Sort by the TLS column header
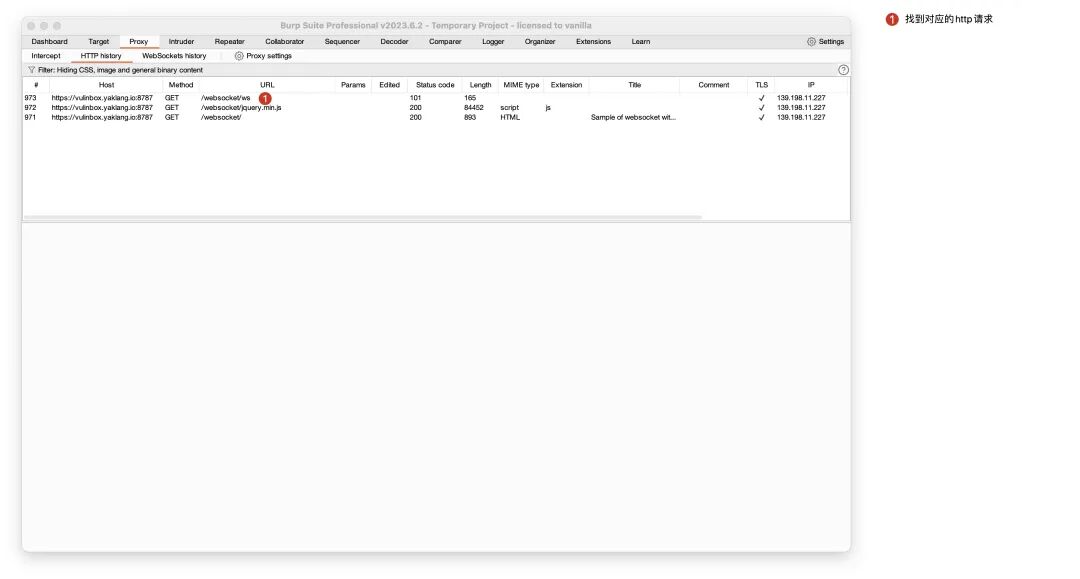Viewport: 1080px width, 579px height. [761, 85]
